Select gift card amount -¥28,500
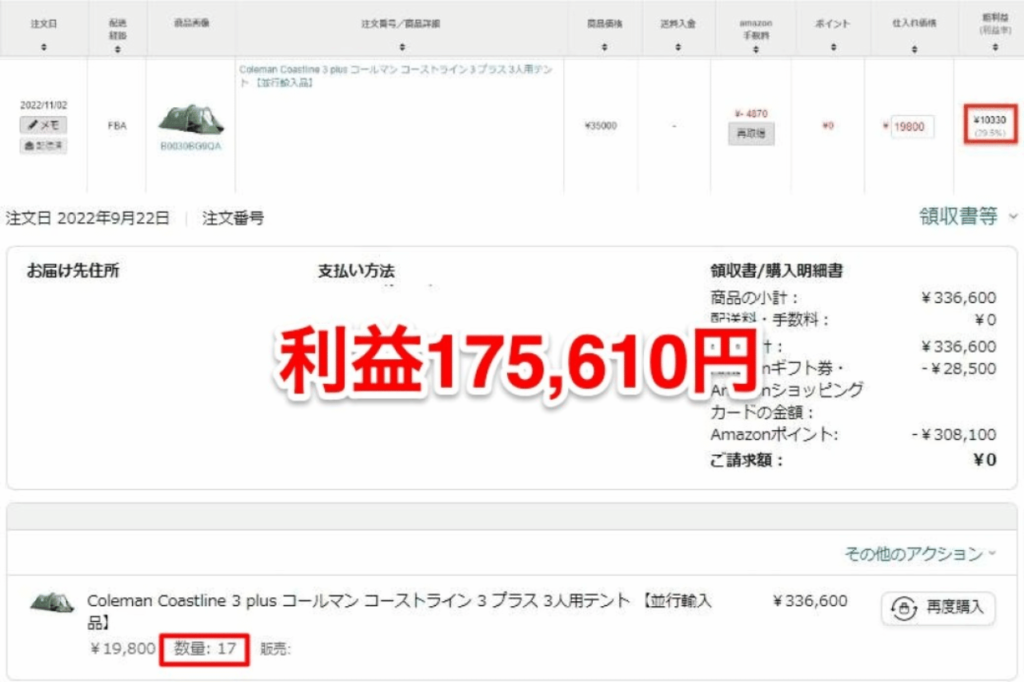This screenshot has height=682, width=1024. 959,368
